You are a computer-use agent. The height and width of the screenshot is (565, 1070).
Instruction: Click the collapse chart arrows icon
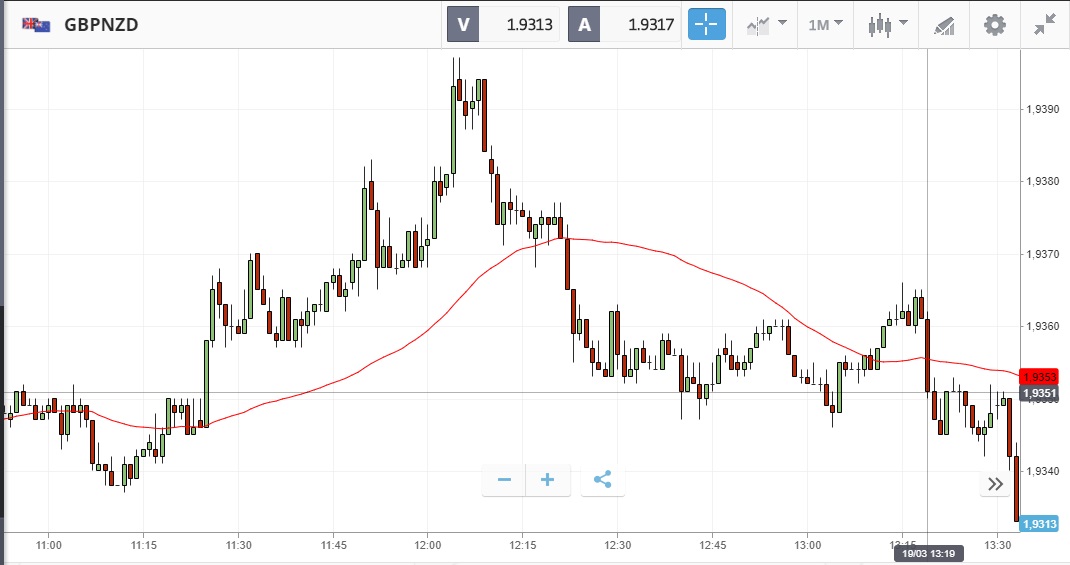tap(1045, 25)
